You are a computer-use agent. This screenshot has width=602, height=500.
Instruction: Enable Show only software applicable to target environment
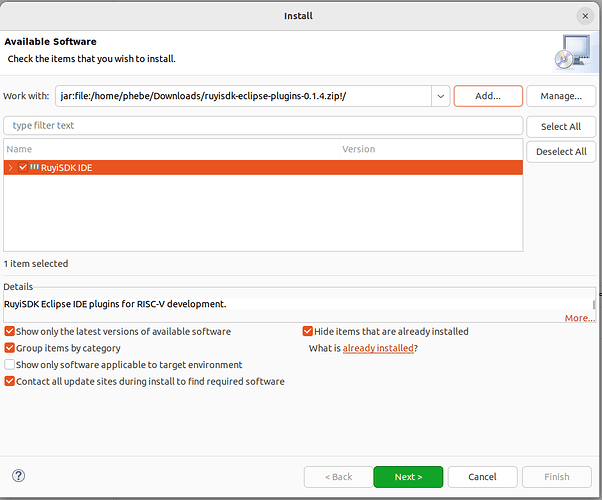pos(10,364)
